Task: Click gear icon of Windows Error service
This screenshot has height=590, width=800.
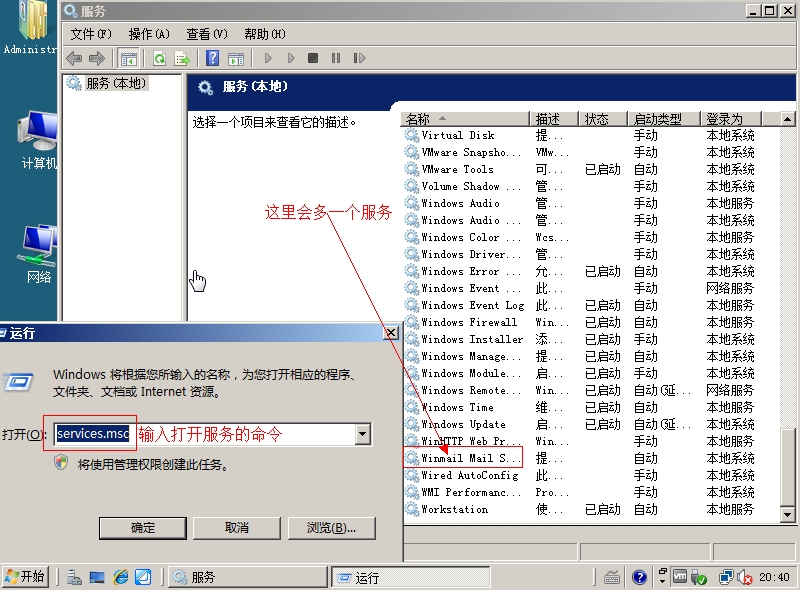Action: (411, 271)
